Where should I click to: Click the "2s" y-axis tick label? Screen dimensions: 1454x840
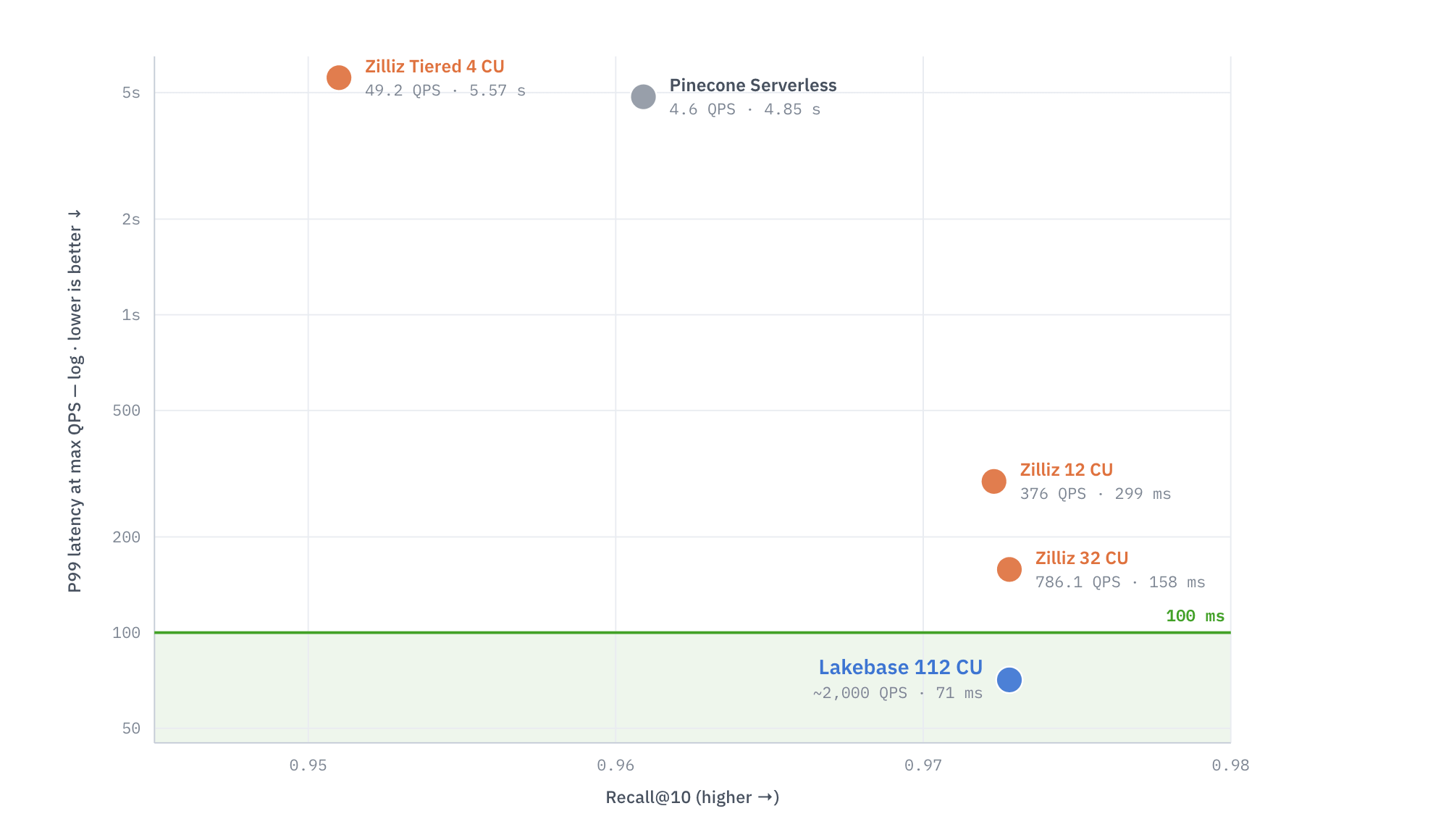pyautogui.click(x=131, y=219)
